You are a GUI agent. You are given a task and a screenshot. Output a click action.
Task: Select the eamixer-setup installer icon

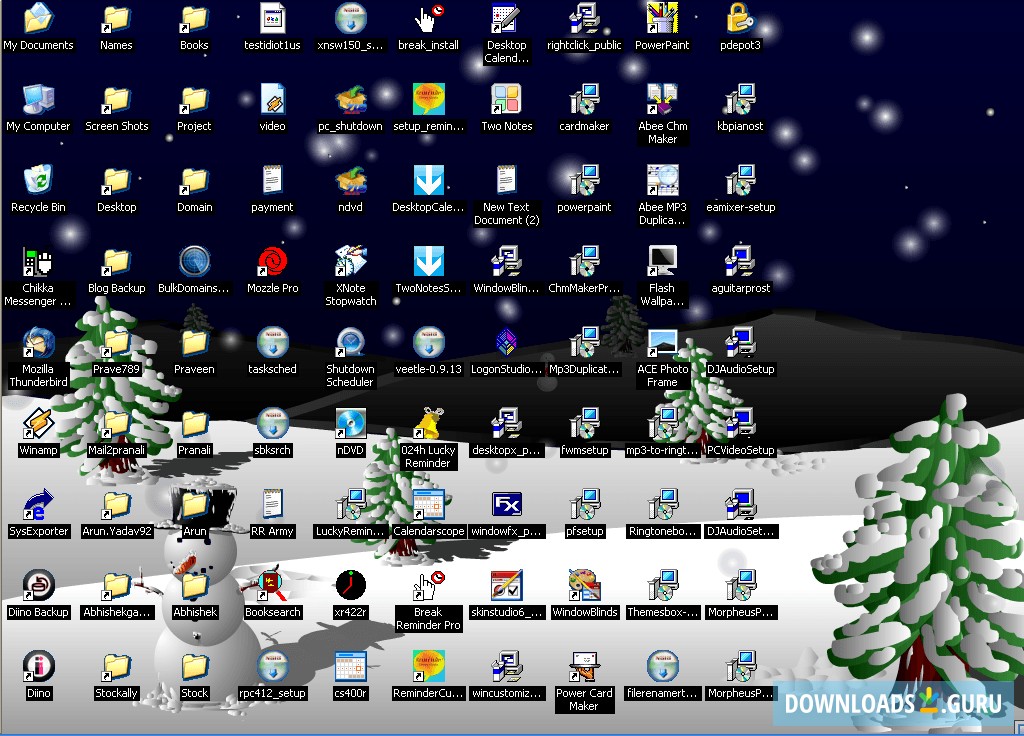(740, 180)
